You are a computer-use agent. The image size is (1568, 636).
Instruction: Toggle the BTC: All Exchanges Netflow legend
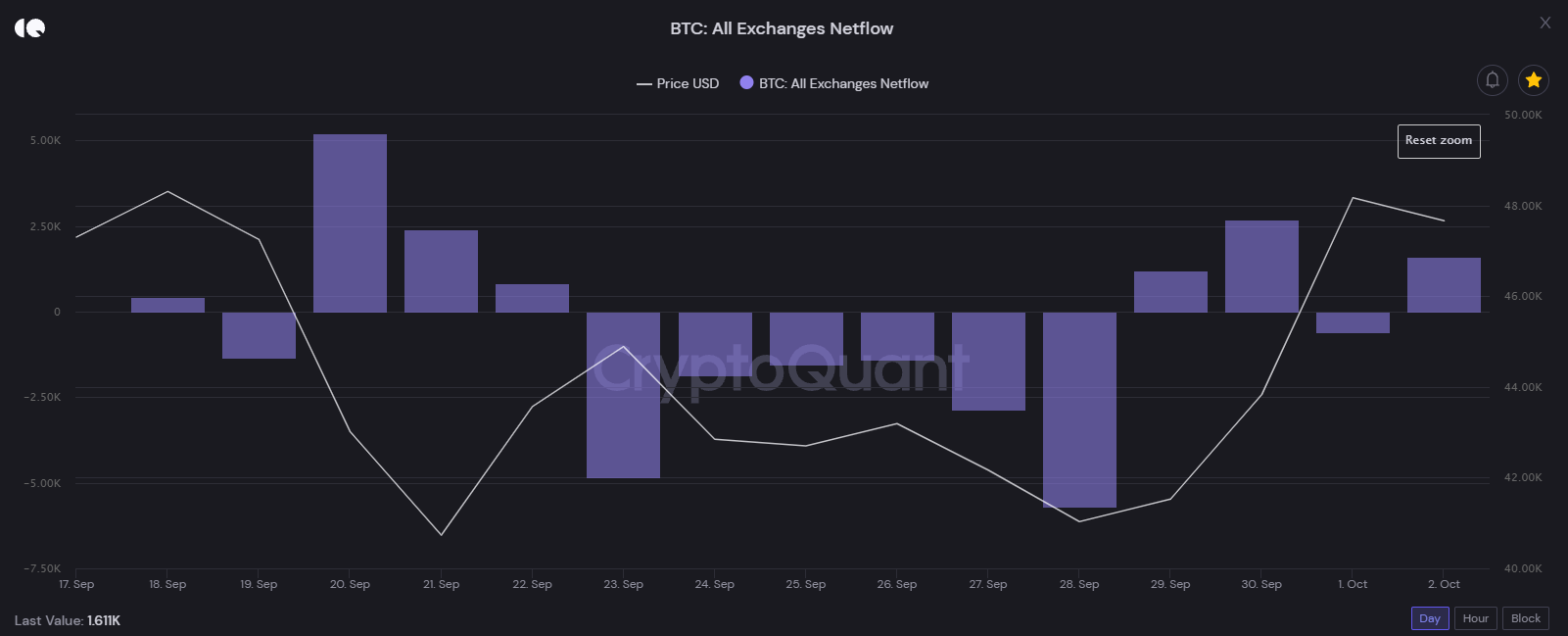pyautogui.click(x=843, y=84)
